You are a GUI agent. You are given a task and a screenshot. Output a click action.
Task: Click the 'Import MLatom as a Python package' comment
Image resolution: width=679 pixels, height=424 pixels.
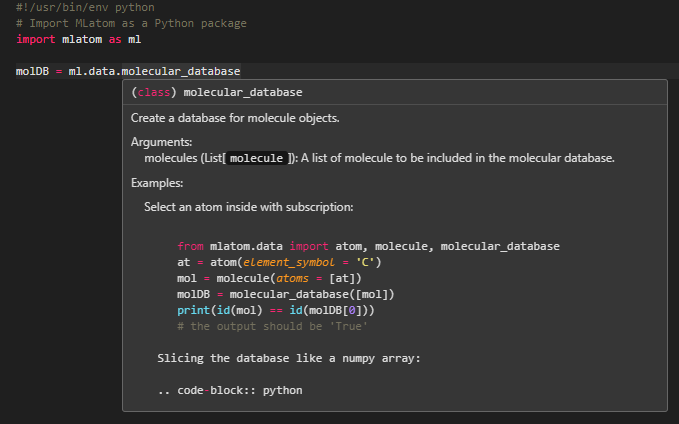(x=131, y=23)
